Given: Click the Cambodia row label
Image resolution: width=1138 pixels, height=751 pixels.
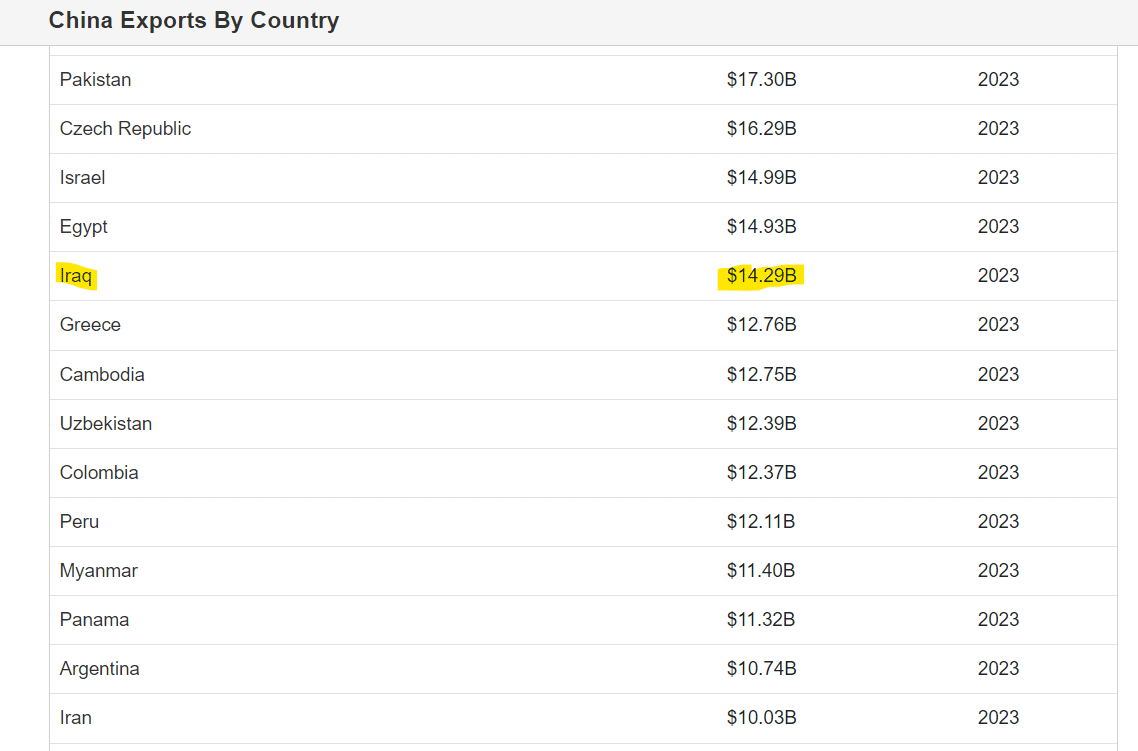Looking at the screenshot, I should click(102, 375).
